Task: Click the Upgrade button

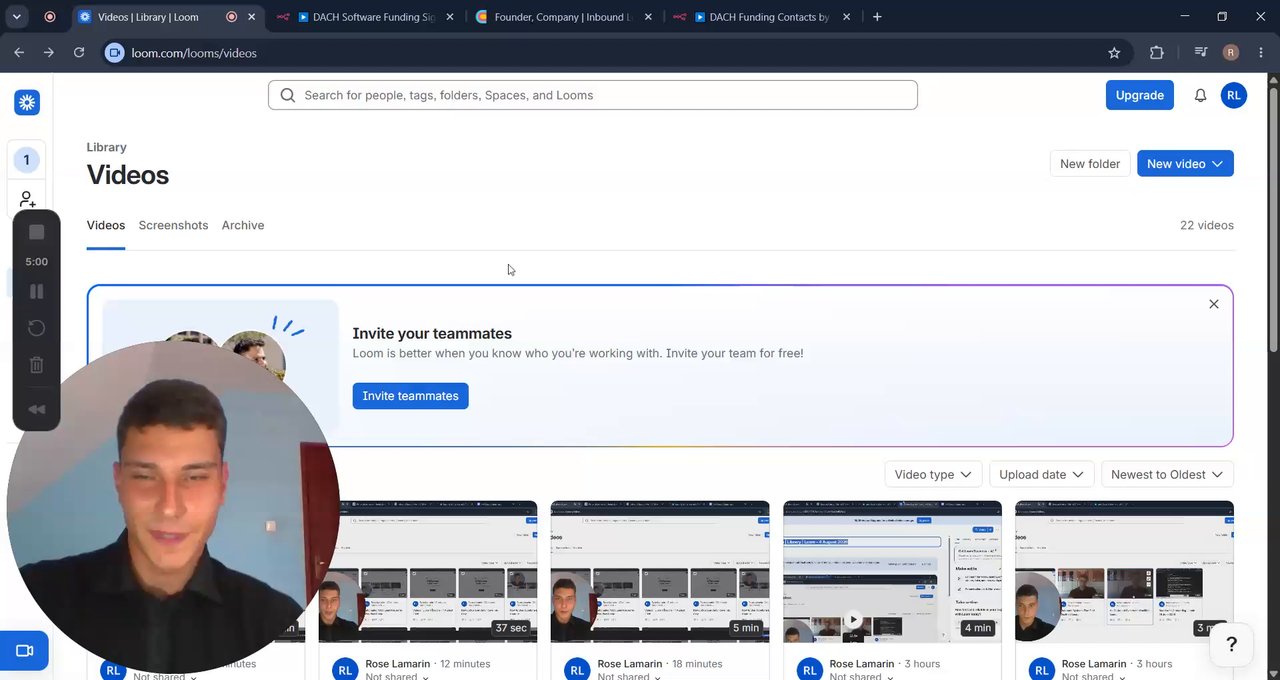Action: pyautogui.click(x=1139, y=95)
